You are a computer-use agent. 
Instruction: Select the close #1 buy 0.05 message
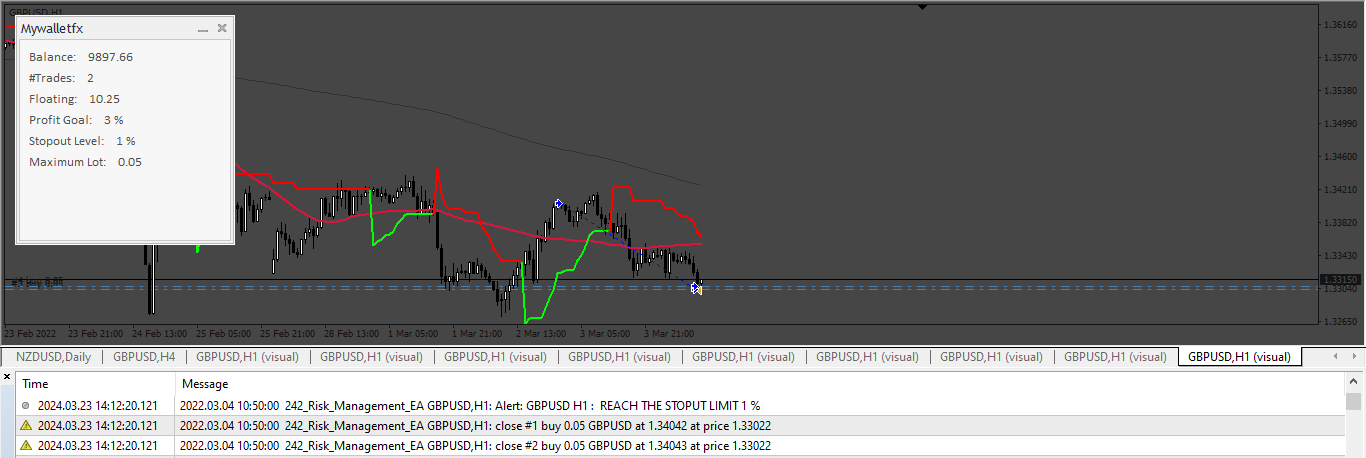click(x=474, y=425)
